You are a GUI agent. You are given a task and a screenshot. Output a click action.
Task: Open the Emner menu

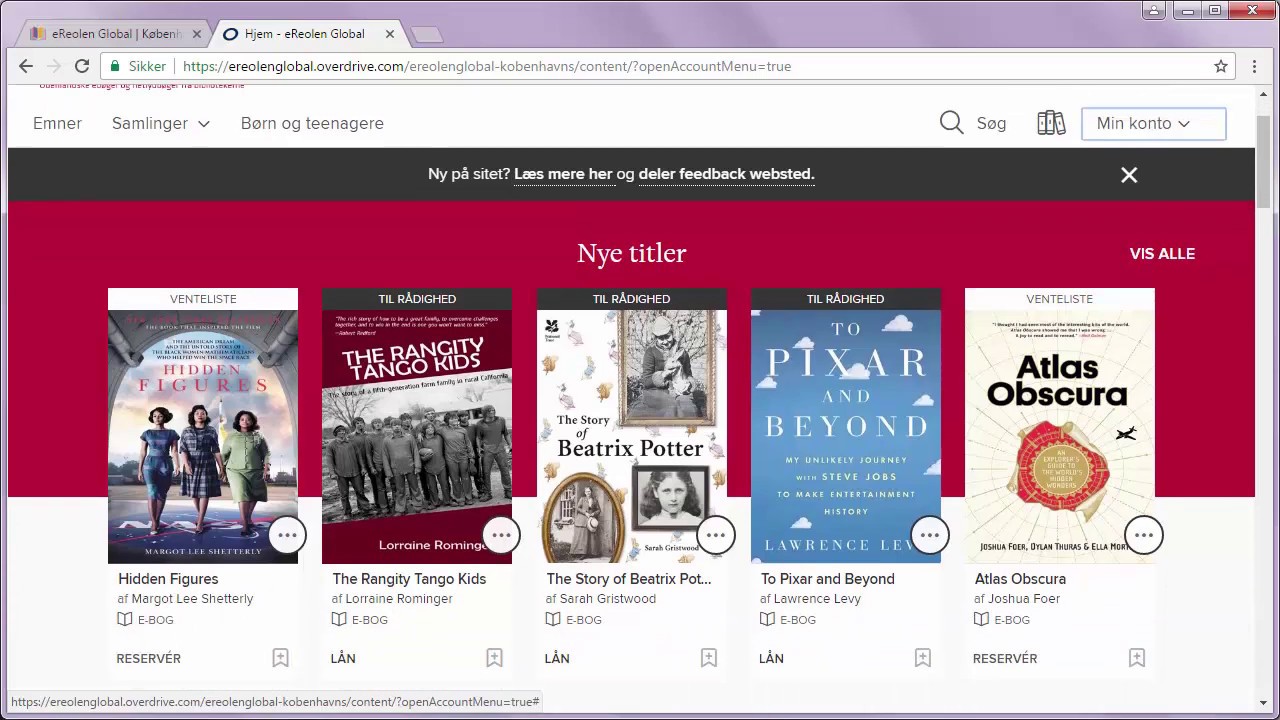[x=57, y=123]
